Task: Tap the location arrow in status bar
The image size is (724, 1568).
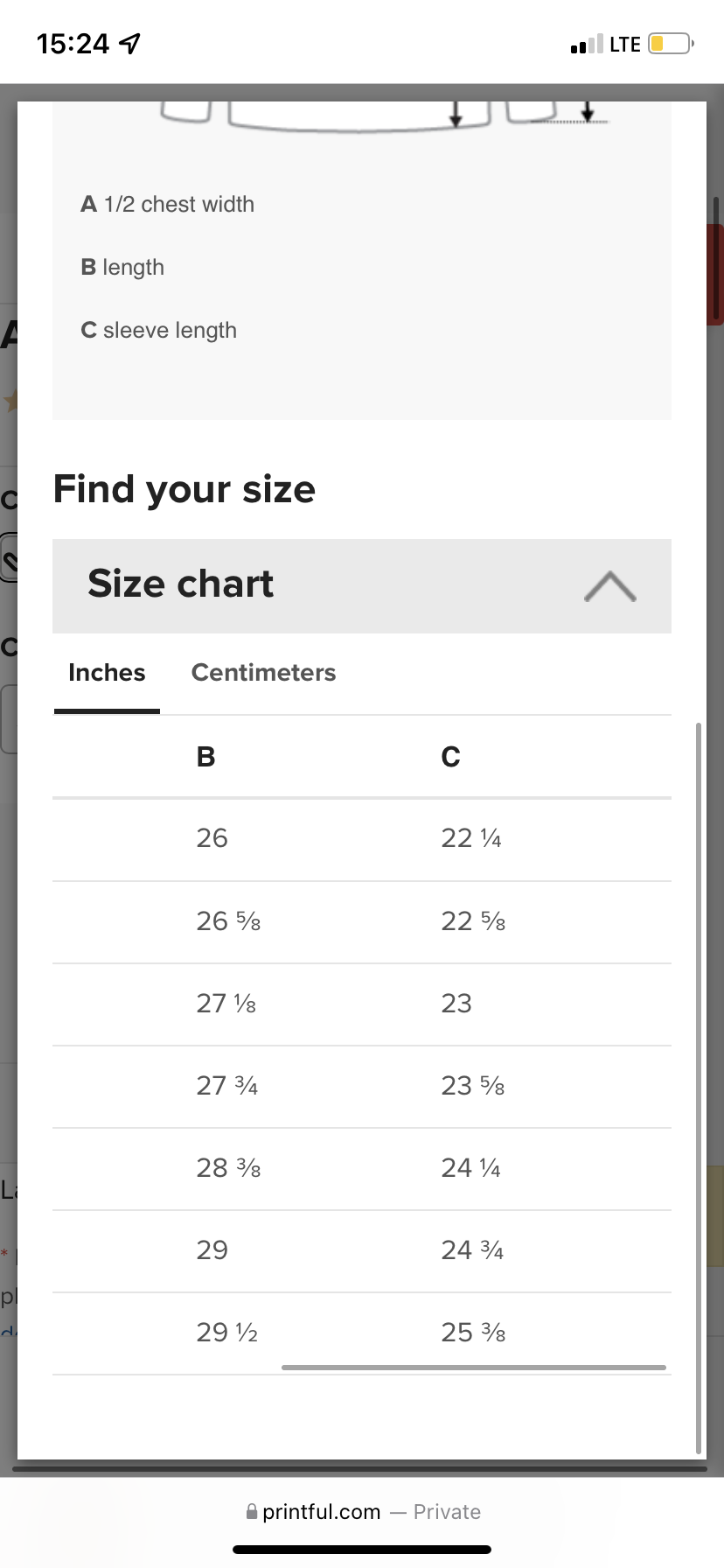Action: 129,43
